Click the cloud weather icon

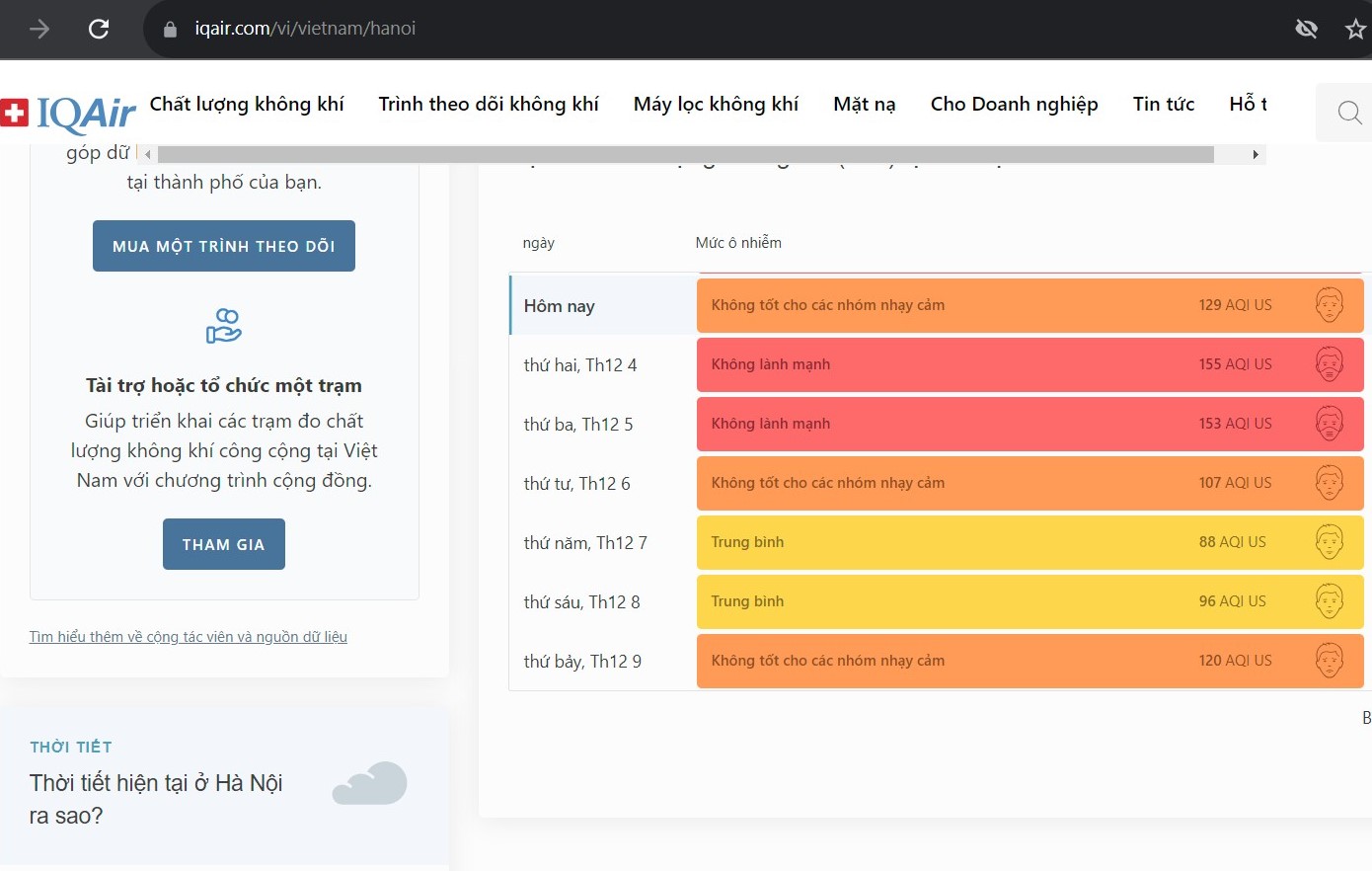coord(370,783)
